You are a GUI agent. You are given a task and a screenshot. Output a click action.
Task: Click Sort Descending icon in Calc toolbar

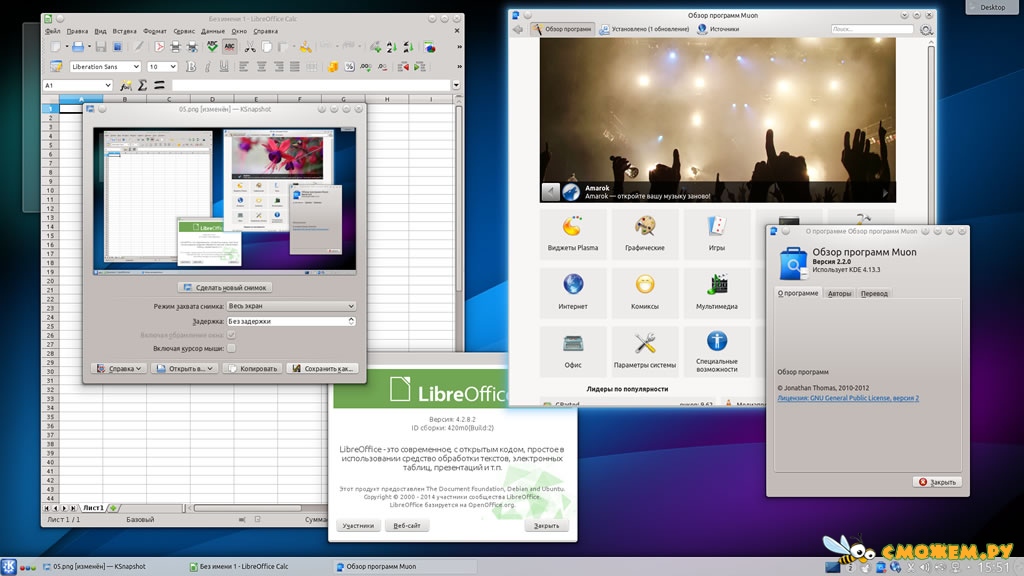(x=409, y=47)
